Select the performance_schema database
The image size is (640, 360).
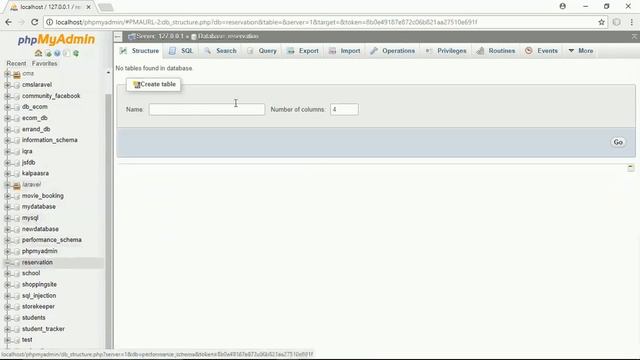pos(52,240)
